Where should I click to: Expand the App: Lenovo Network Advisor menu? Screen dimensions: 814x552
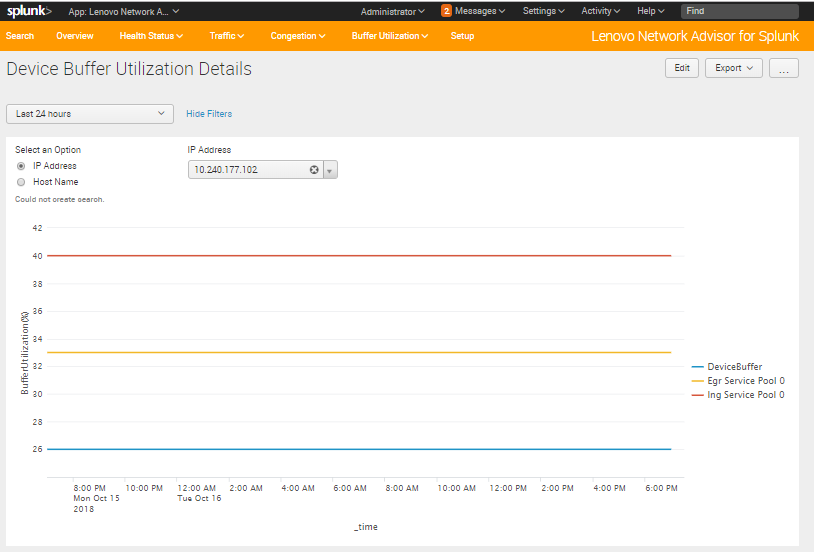tap(124, 11)
